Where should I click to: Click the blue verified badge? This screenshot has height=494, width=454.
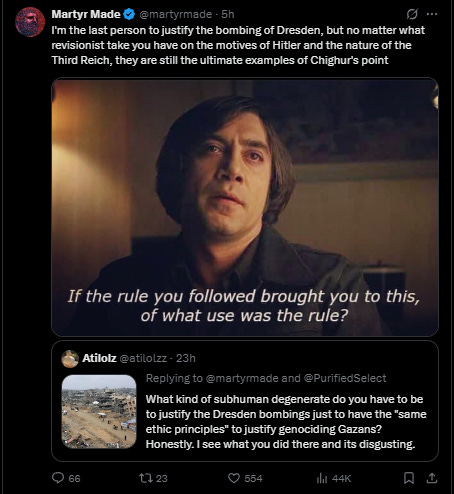pos(129,14)
